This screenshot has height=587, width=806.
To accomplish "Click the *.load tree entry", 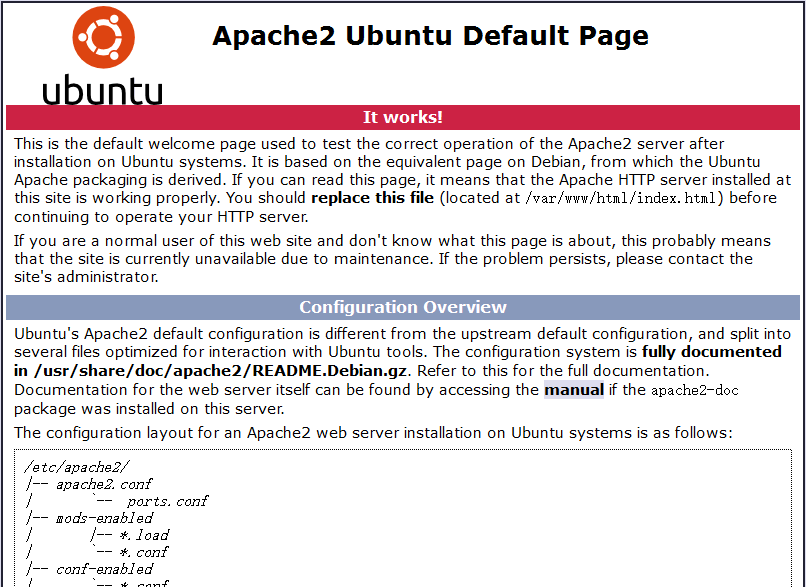I will pos(144,535).
